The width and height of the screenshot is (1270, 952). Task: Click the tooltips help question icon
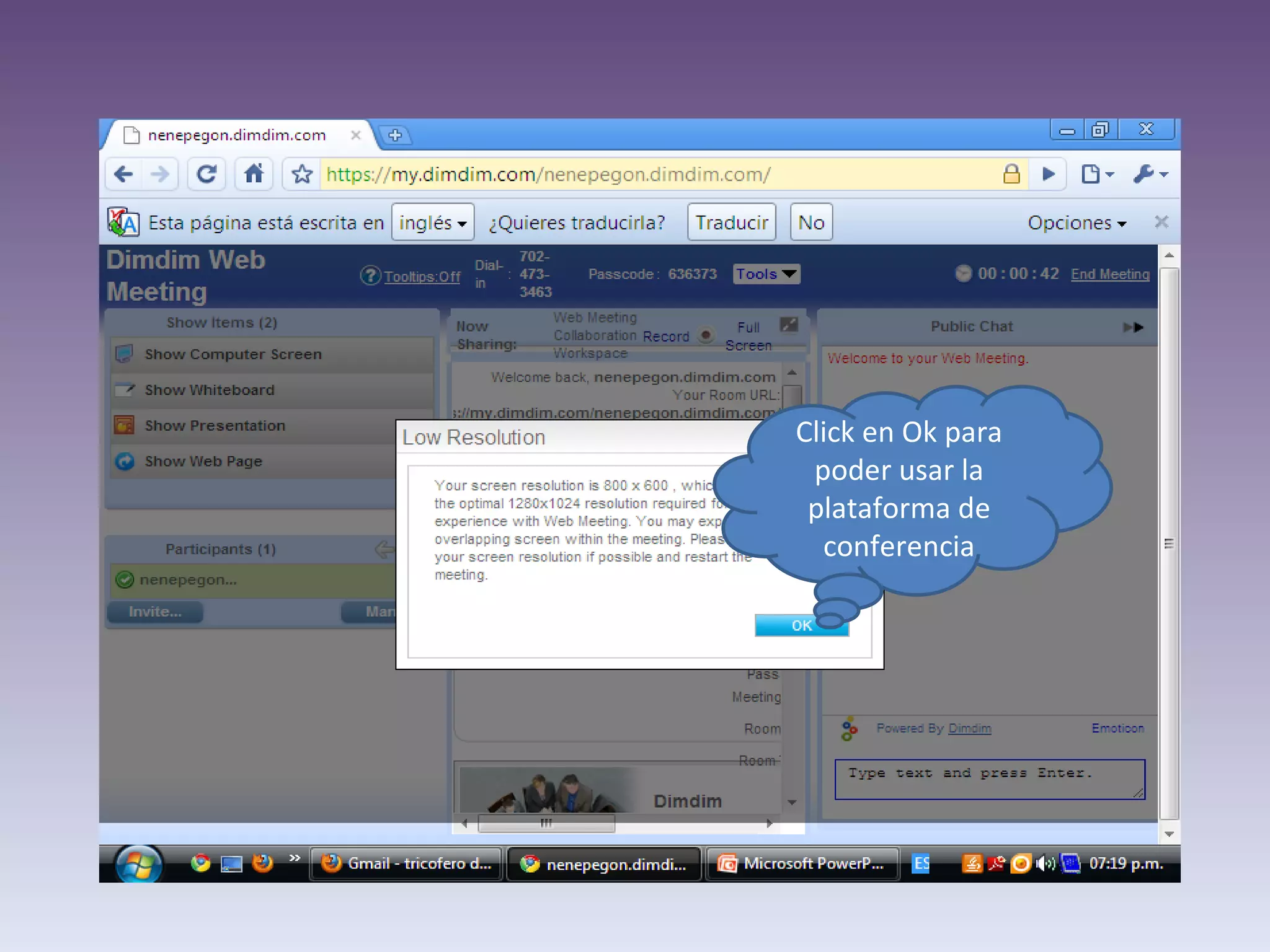coord(370,275)
